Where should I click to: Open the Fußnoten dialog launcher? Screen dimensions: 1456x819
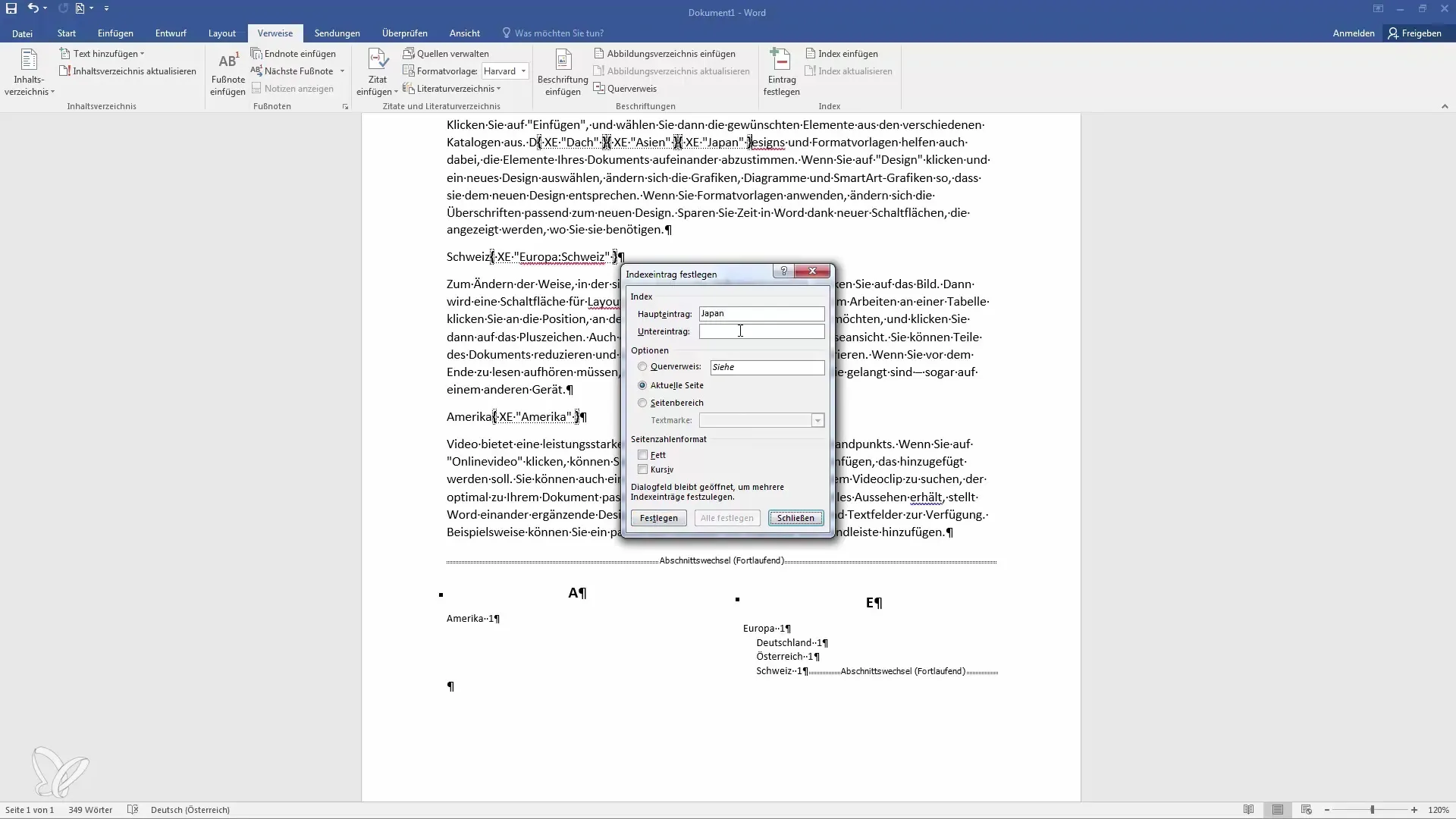click(345, 107)
